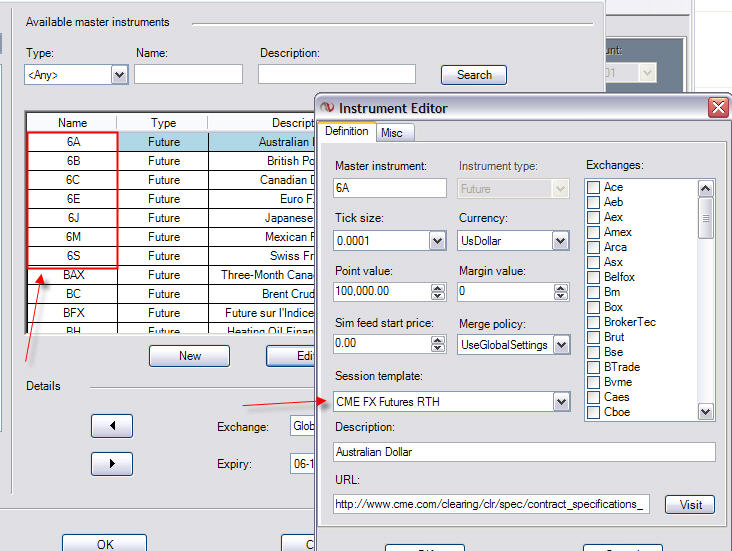732x551 pixels.
Task: Toggle the Arca exchange checkbox
Action: pyautogui.click(x=593, y=247)
